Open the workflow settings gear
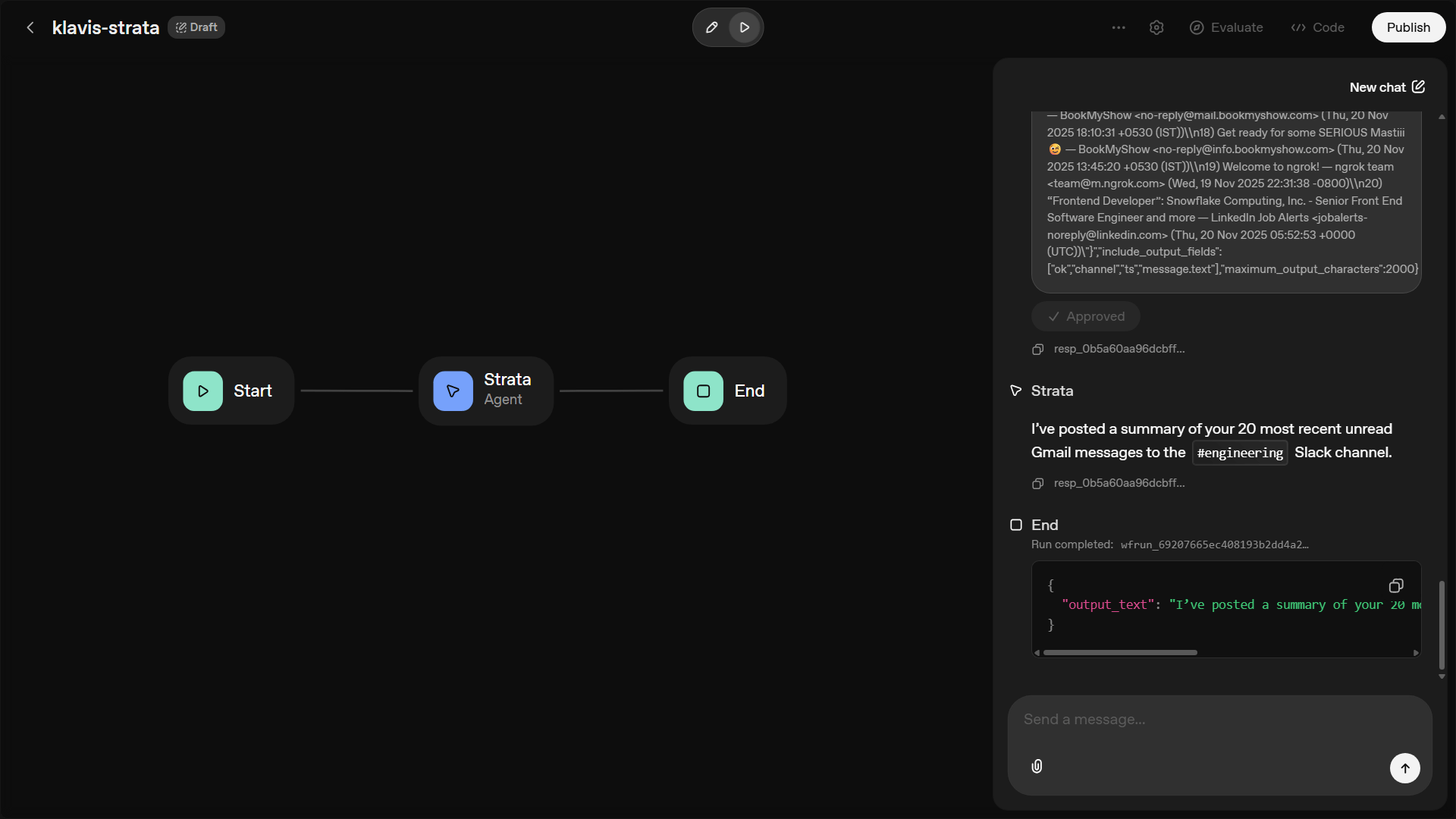Image resolution: width=1456 pixels, height=819 pixels. (x=1156, y=27)
